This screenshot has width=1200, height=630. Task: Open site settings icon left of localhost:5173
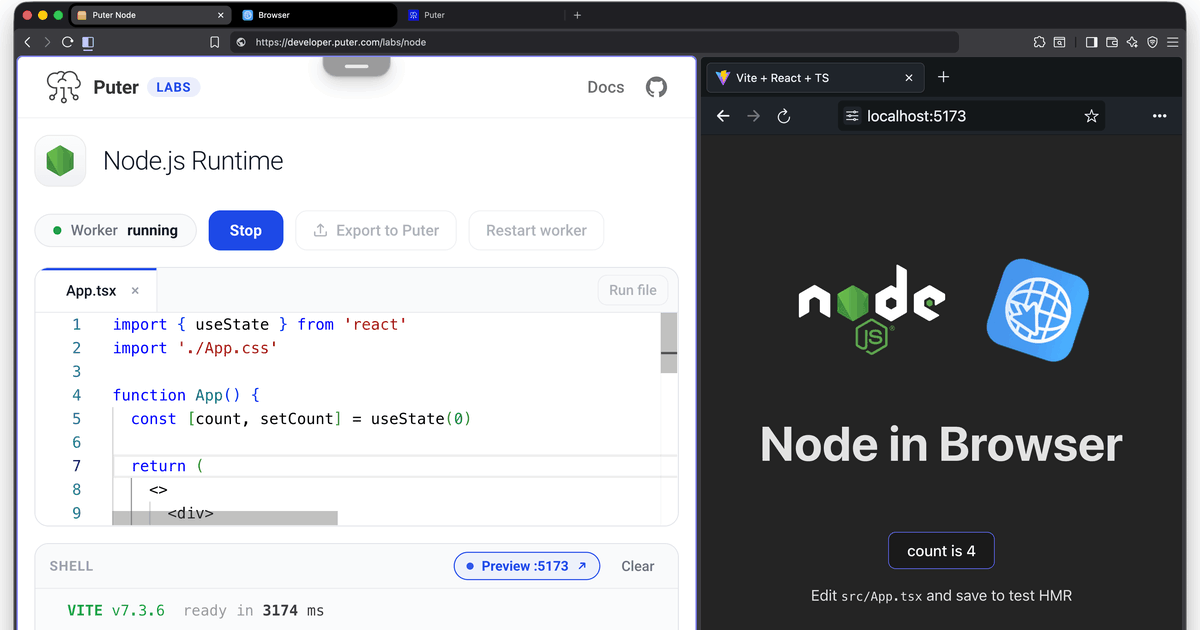(x=852, y=116)
